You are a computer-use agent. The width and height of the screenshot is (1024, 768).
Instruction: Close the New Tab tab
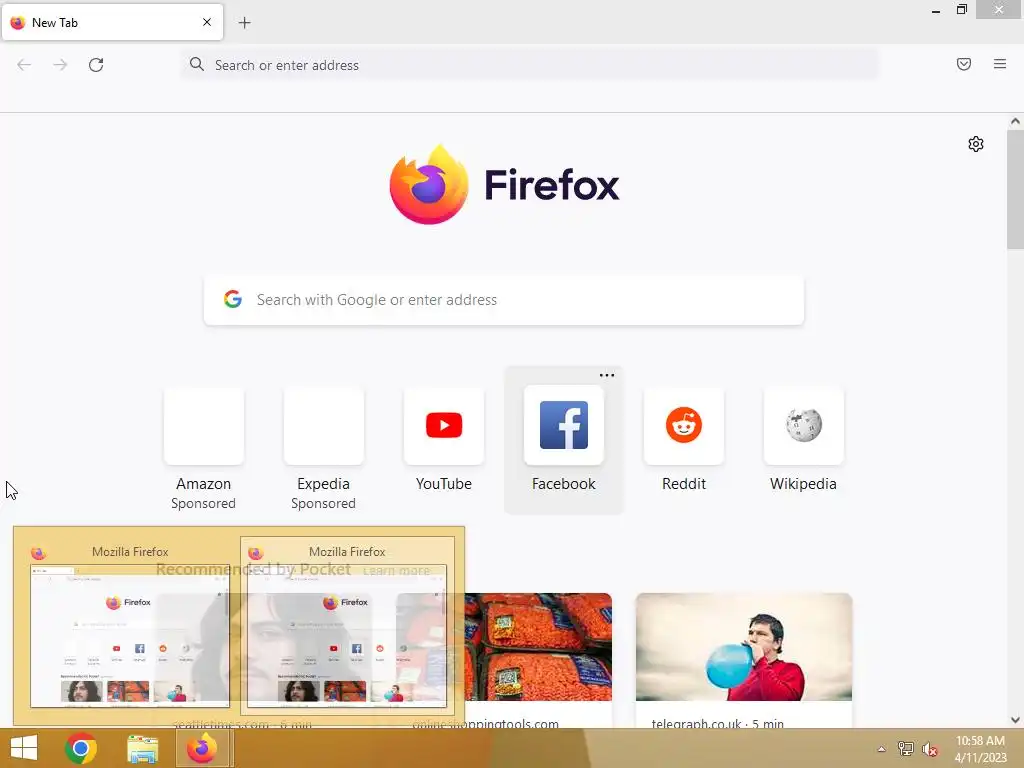coord(207,22)
